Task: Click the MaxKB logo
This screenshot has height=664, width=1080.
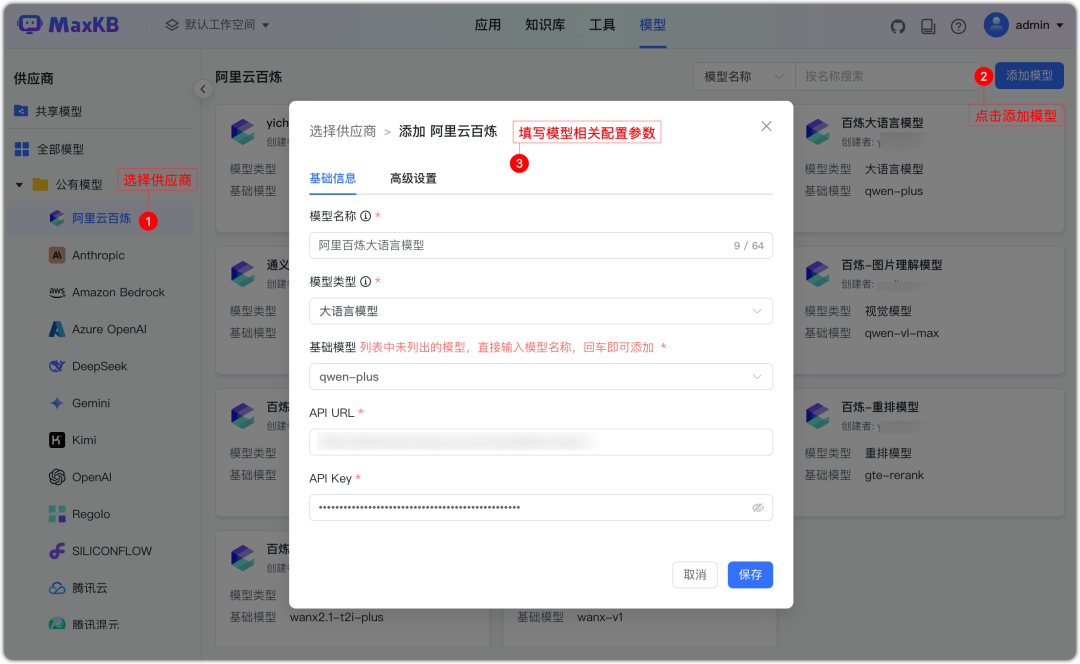Action: [x=68, y=25]
